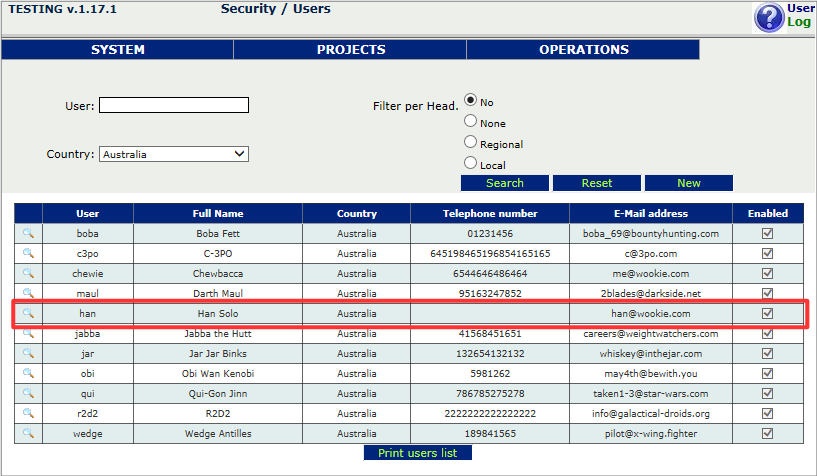
Task: Toggle Enabled checkbox for Obi Wan Kenobi
Action: [768, 373]
